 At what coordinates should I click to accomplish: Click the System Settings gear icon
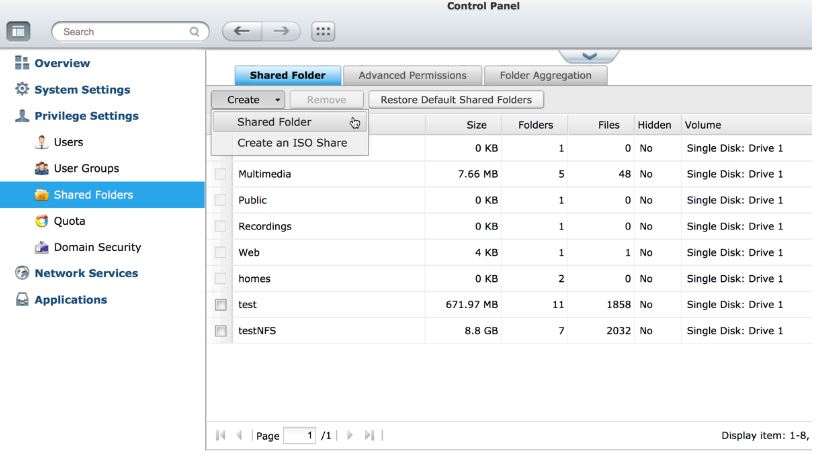click(x=22, y=89)
